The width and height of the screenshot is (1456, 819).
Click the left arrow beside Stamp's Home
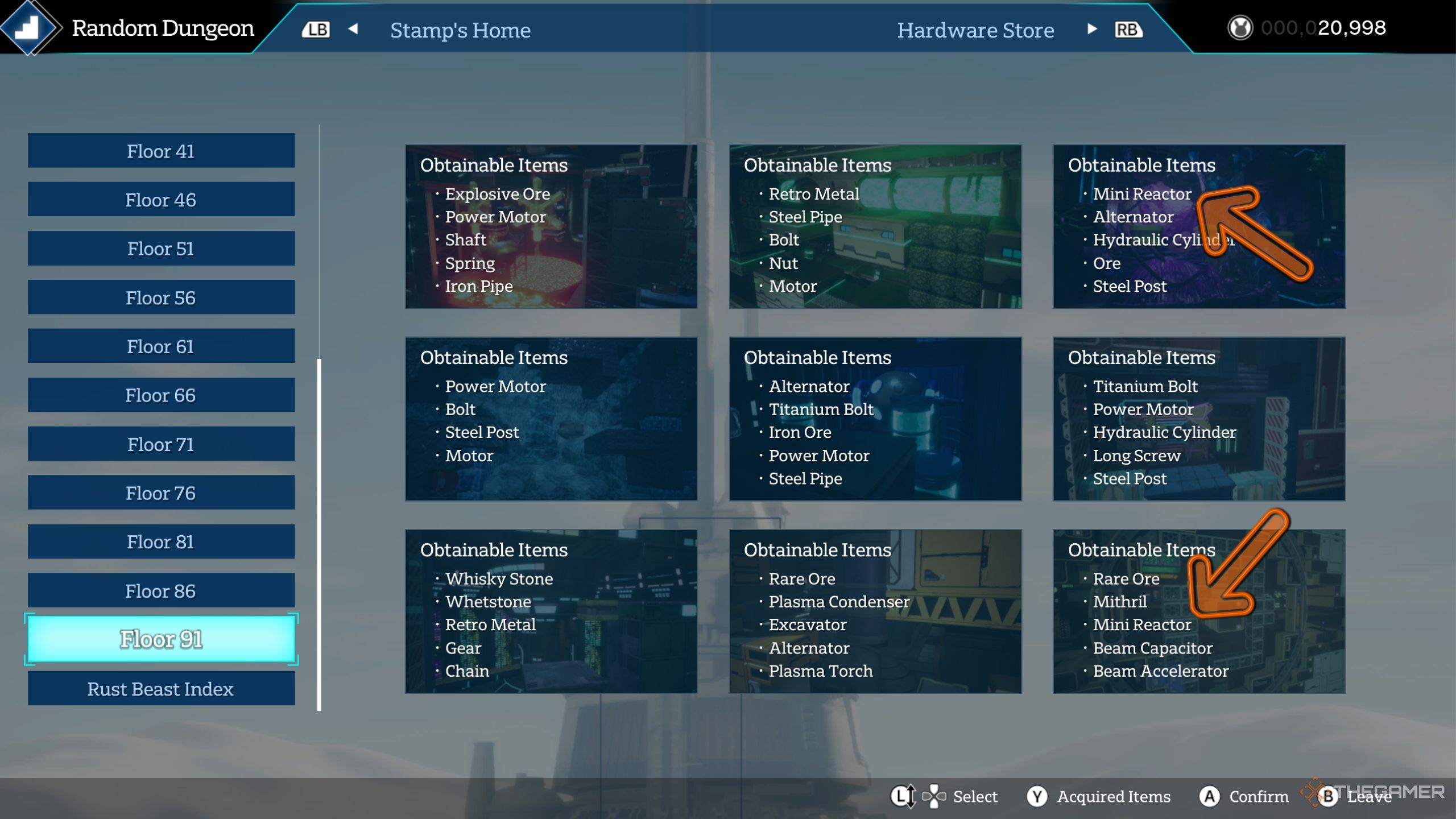coord(353,28)
